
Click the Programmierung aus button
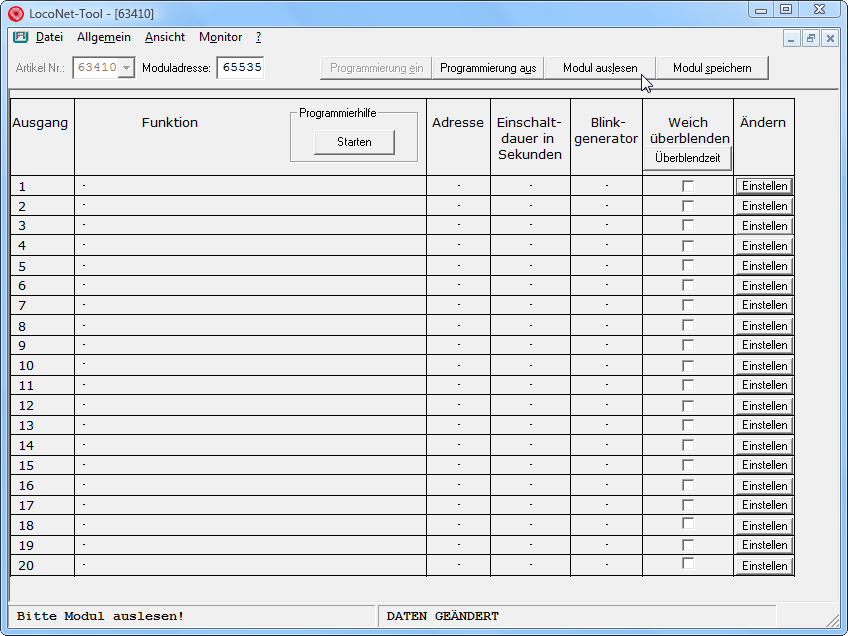[488, 68]
